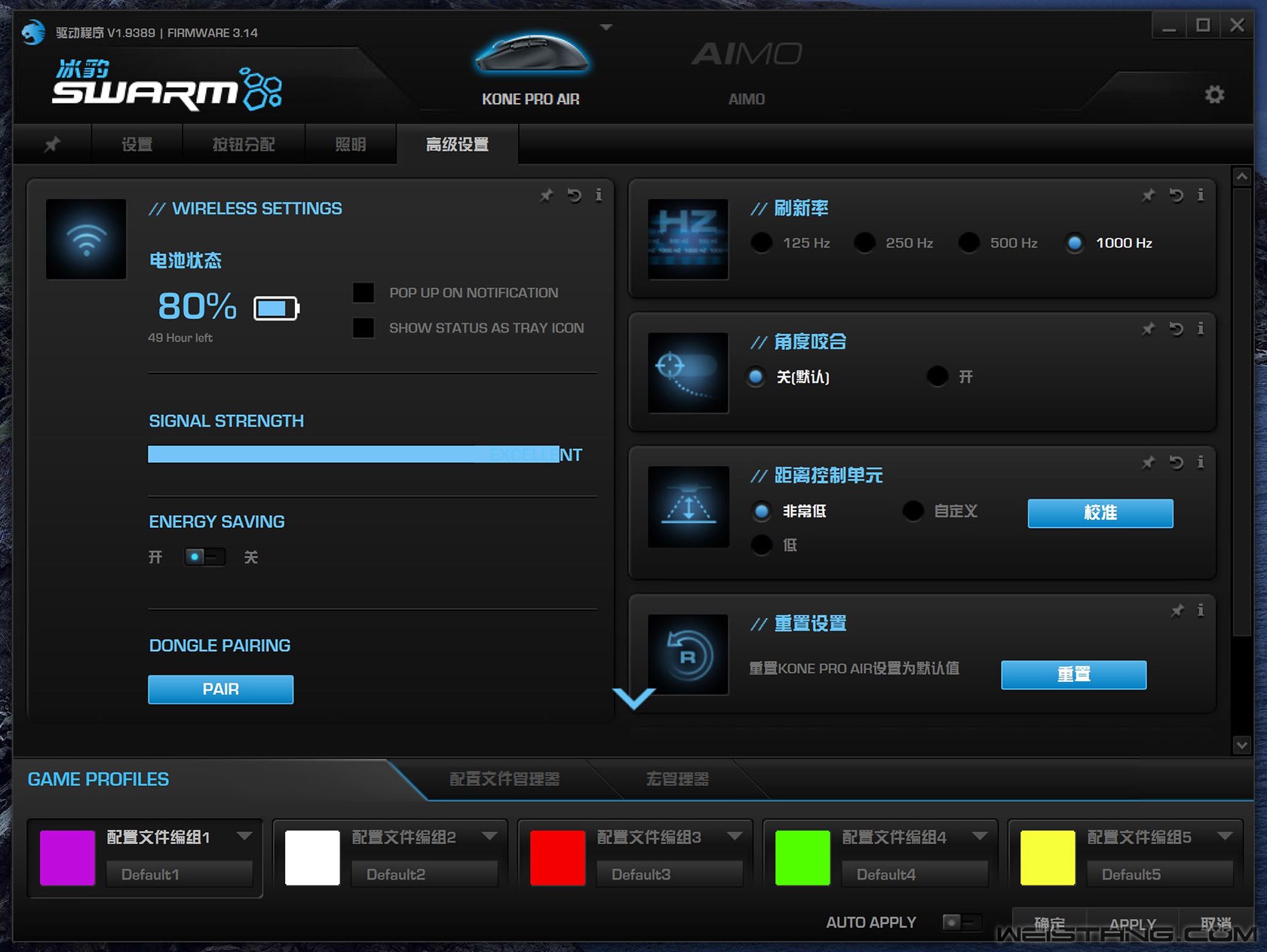This screenshot has width=1267, height=952.
Task: Check Show Status As Tray Icon
Action: 364,328
